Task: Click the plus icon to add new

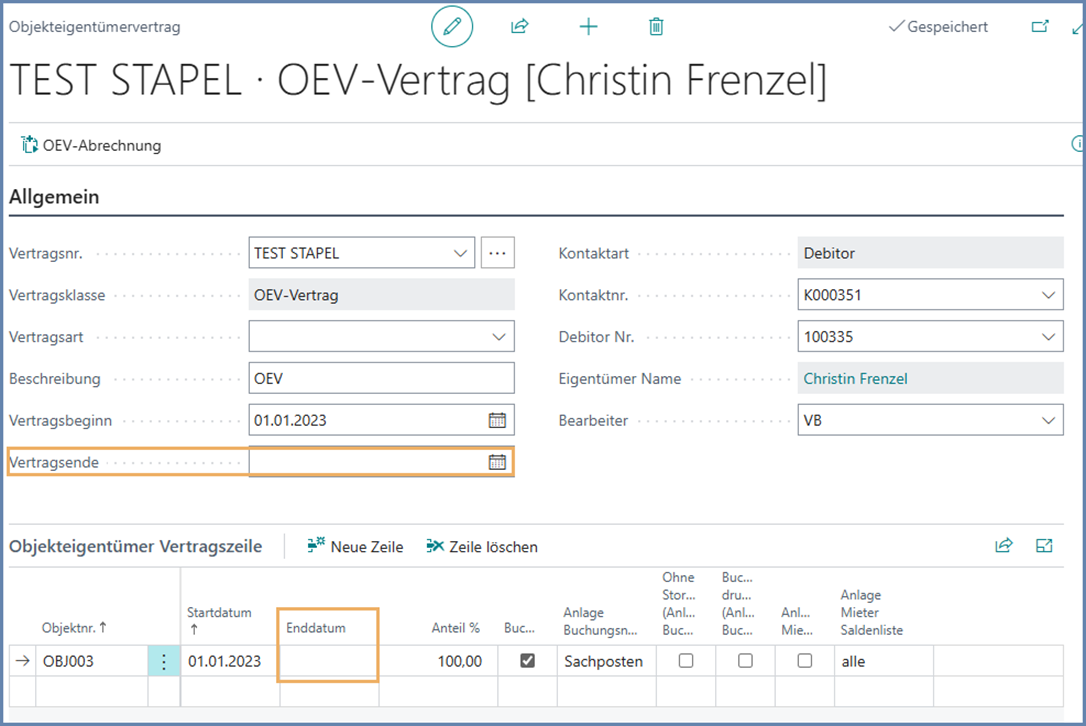Action: pyautogui.click(x=588, y=27)
